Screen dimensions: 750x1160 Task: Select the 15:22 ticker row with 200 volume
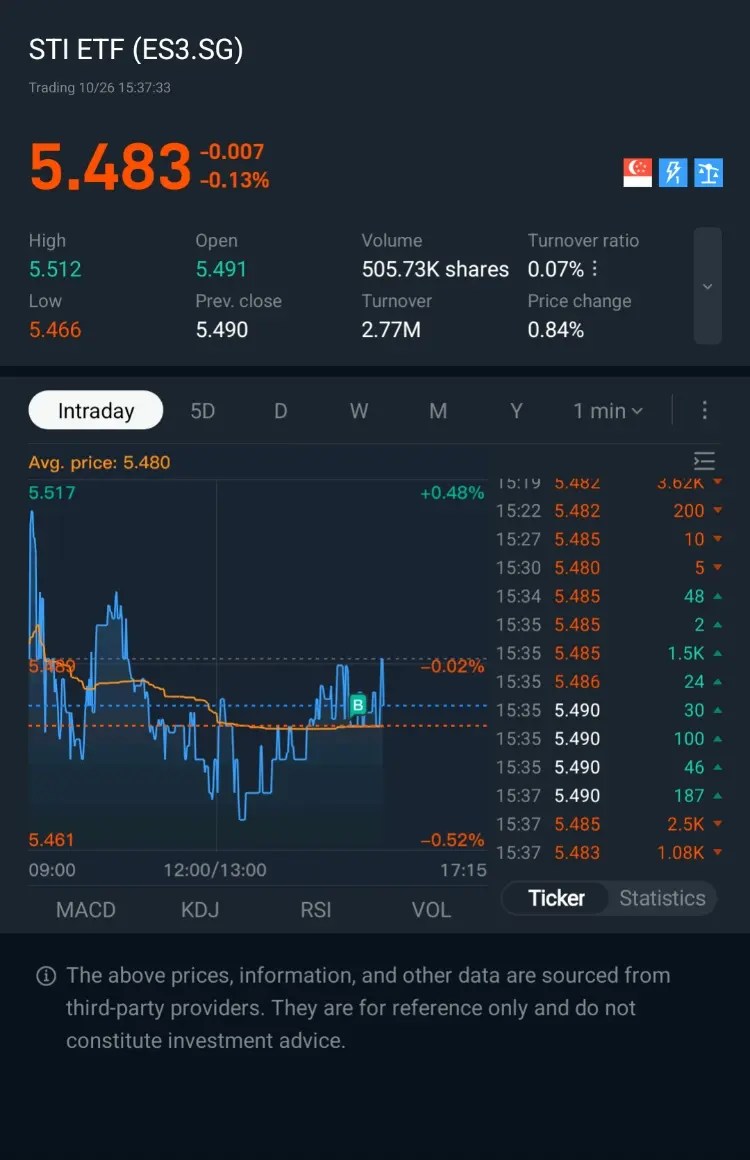click(609, 510)
